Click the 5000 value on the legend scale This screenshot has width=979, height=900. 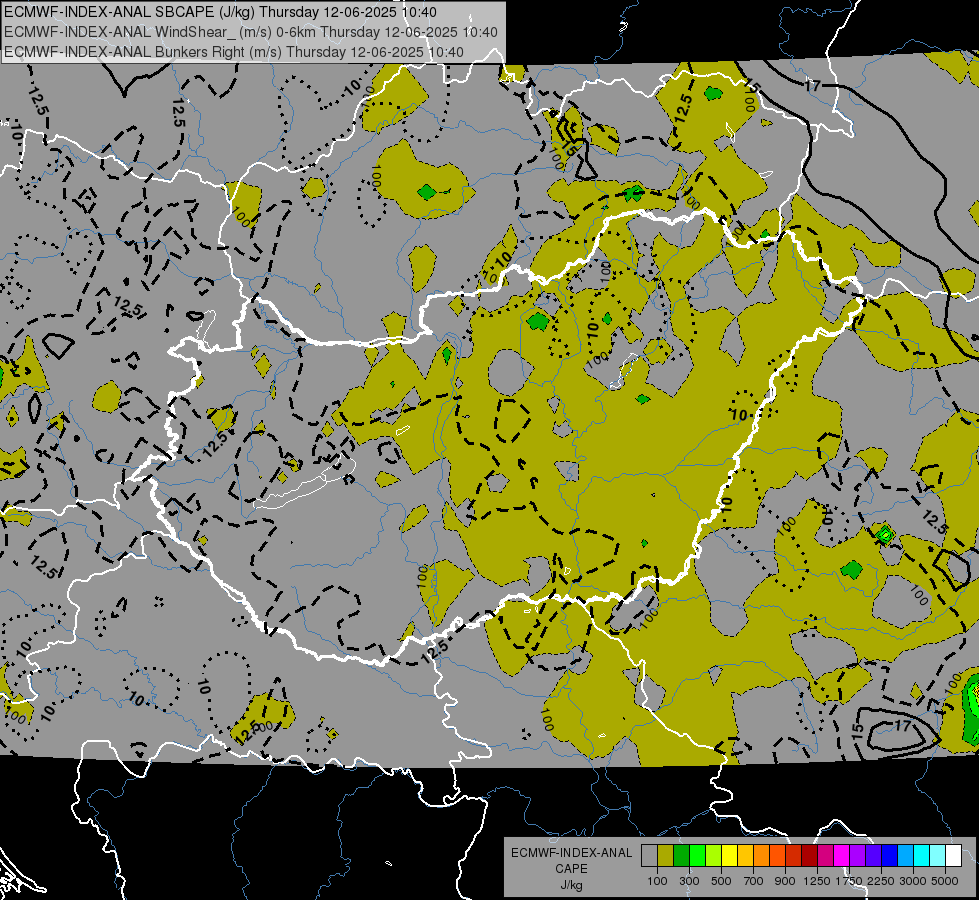(x=945, y=881)
